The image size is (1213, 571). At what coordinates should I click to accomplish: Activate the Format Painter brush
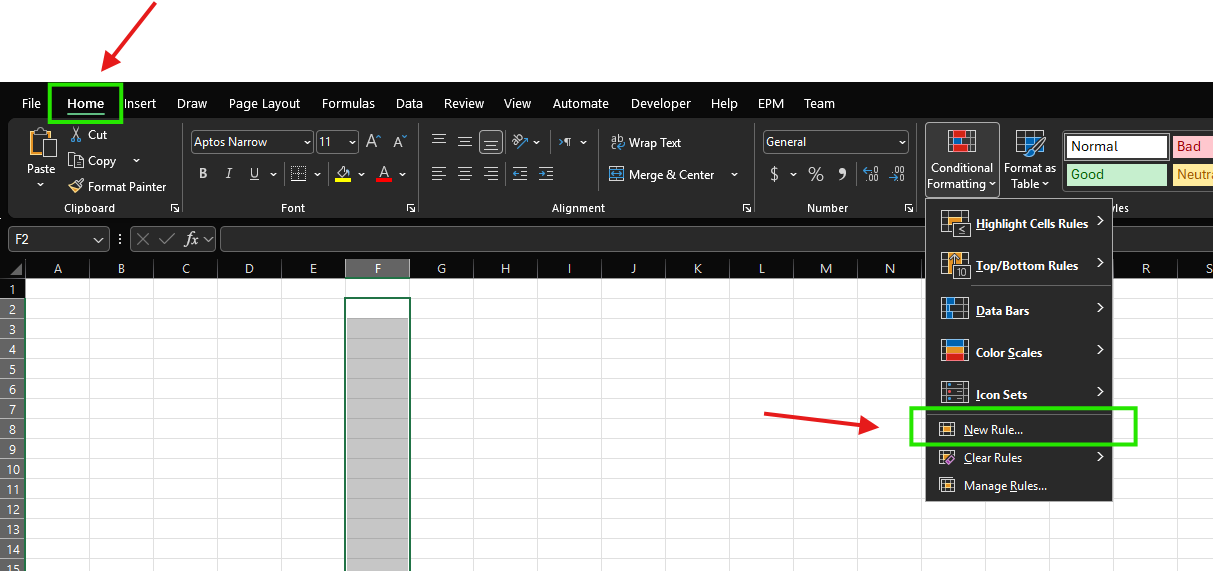pyautogui.click(x=117, y=186)
